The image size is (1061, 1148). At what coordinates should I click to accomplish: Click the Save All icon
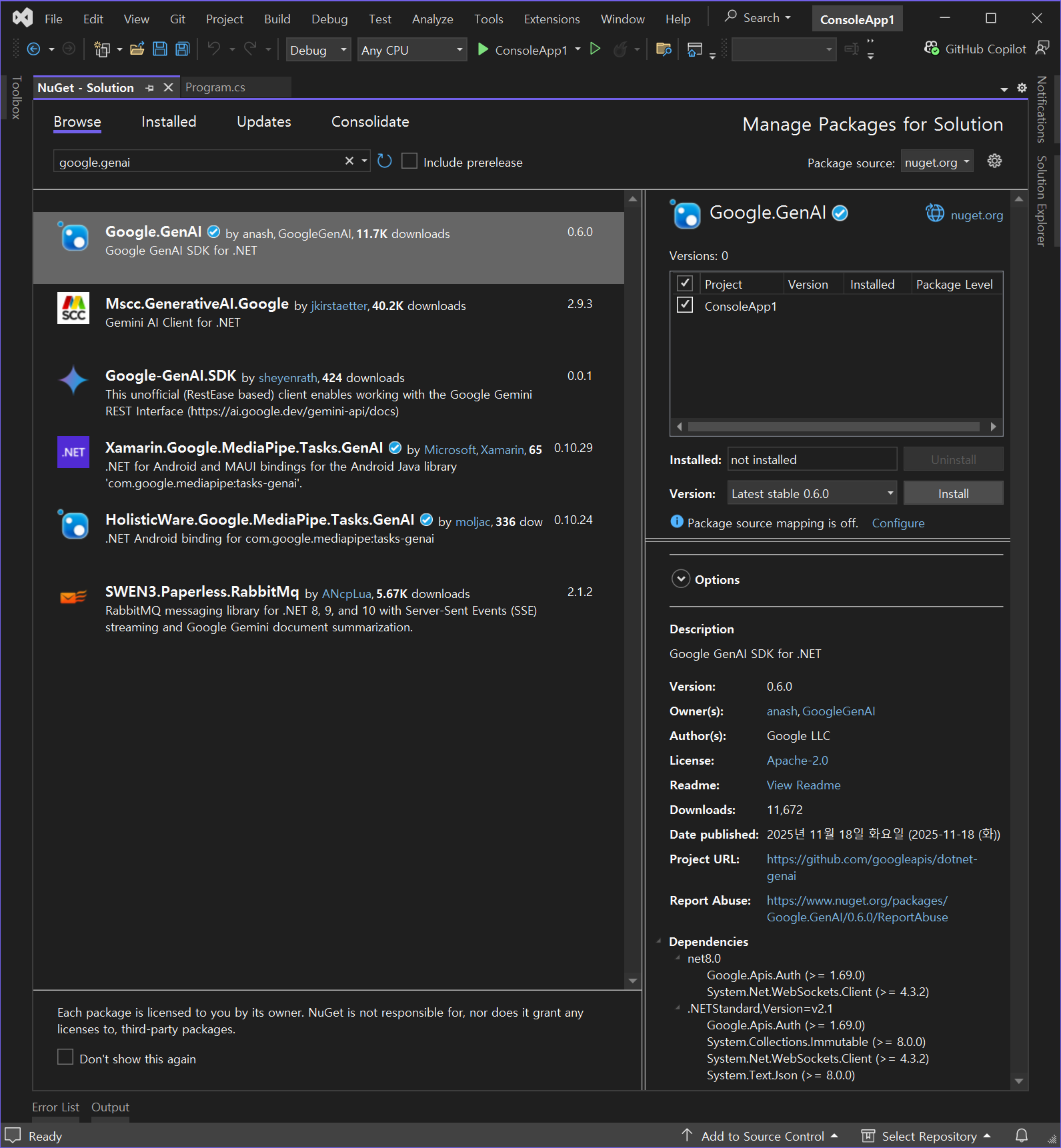coord(182,49)
